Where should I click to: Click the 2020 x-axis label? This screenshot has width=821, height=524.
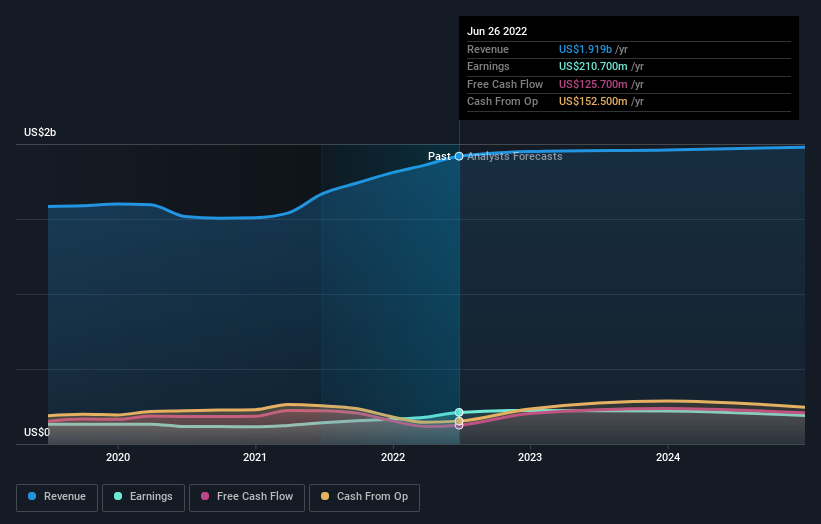tap(118, 457)
